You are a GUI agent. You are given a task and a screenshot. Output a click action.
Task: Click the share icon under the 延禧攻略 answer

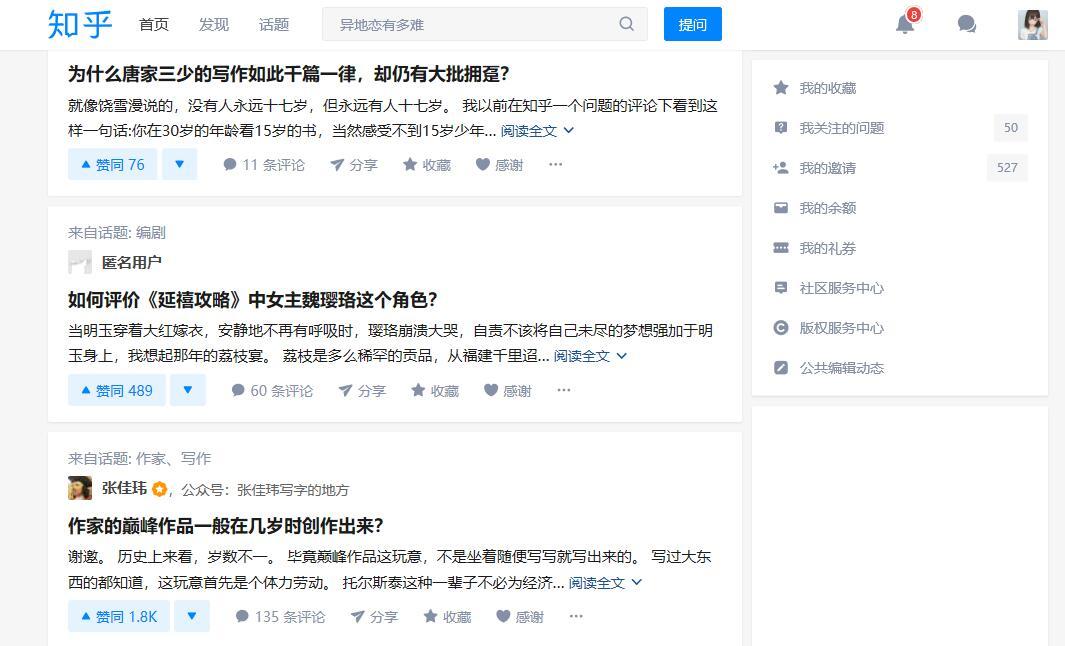347,390
